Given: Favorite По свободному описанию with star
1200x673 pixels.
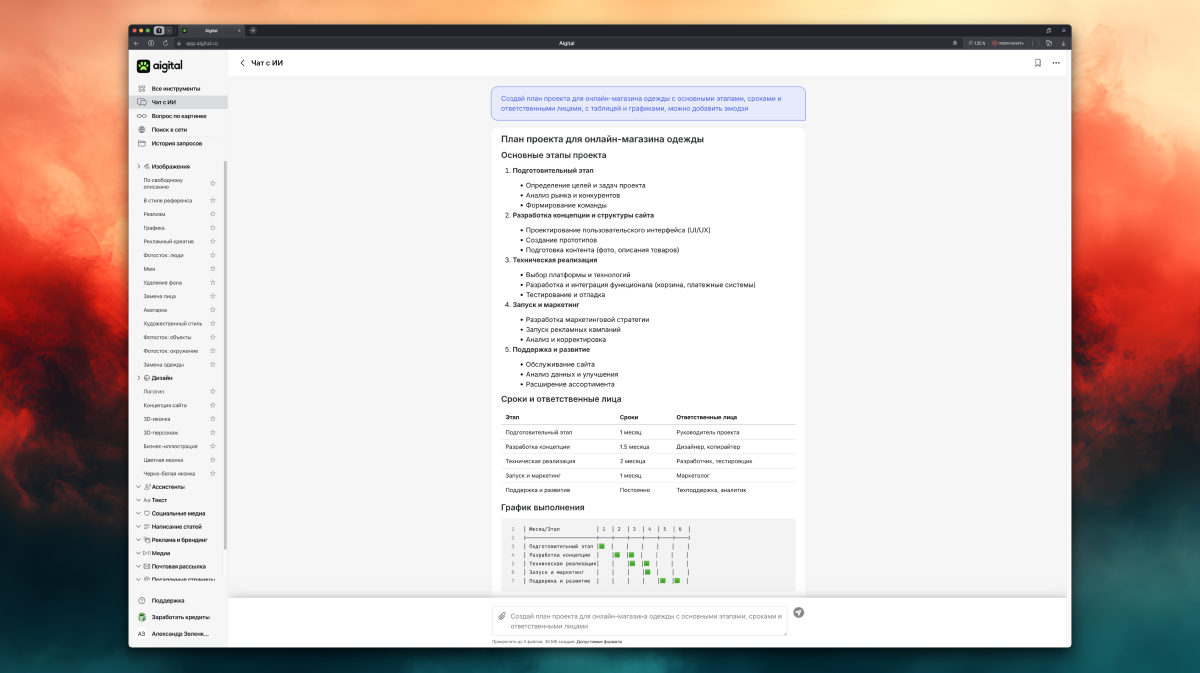Looking at the screenshot, I should click(212, 183).
